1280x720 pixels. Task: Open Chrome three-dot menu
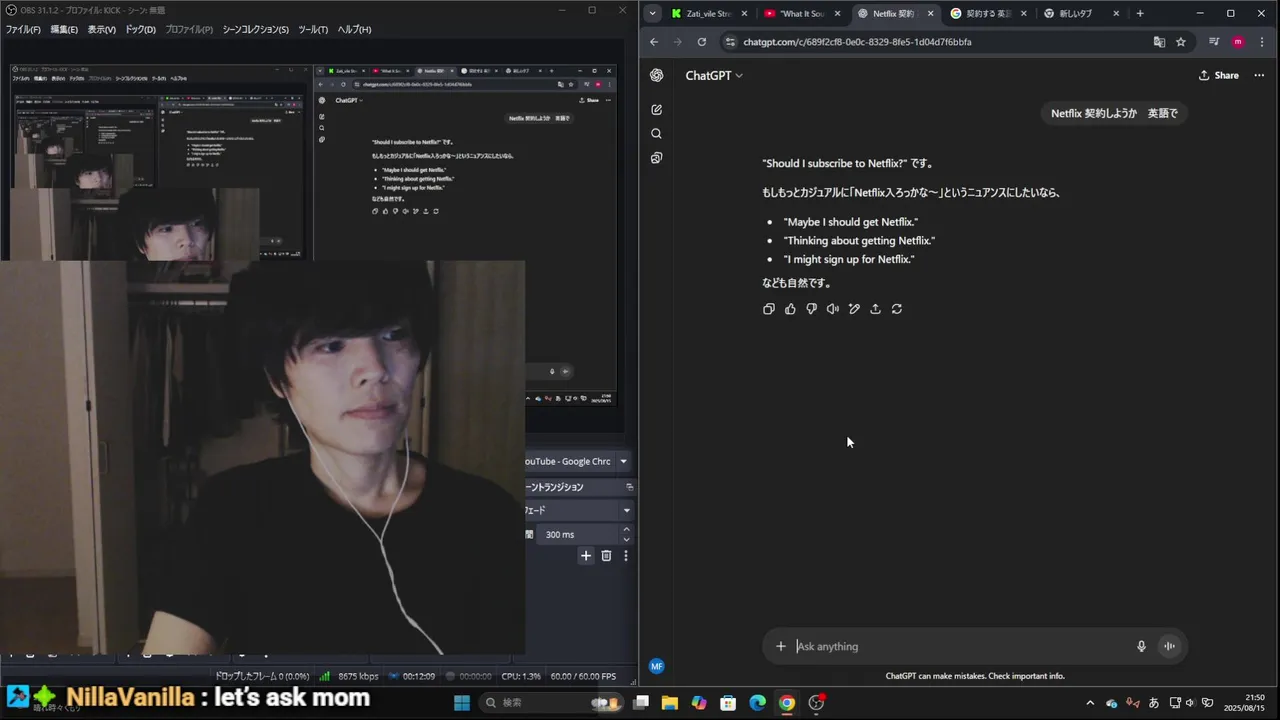point(1261,42)
